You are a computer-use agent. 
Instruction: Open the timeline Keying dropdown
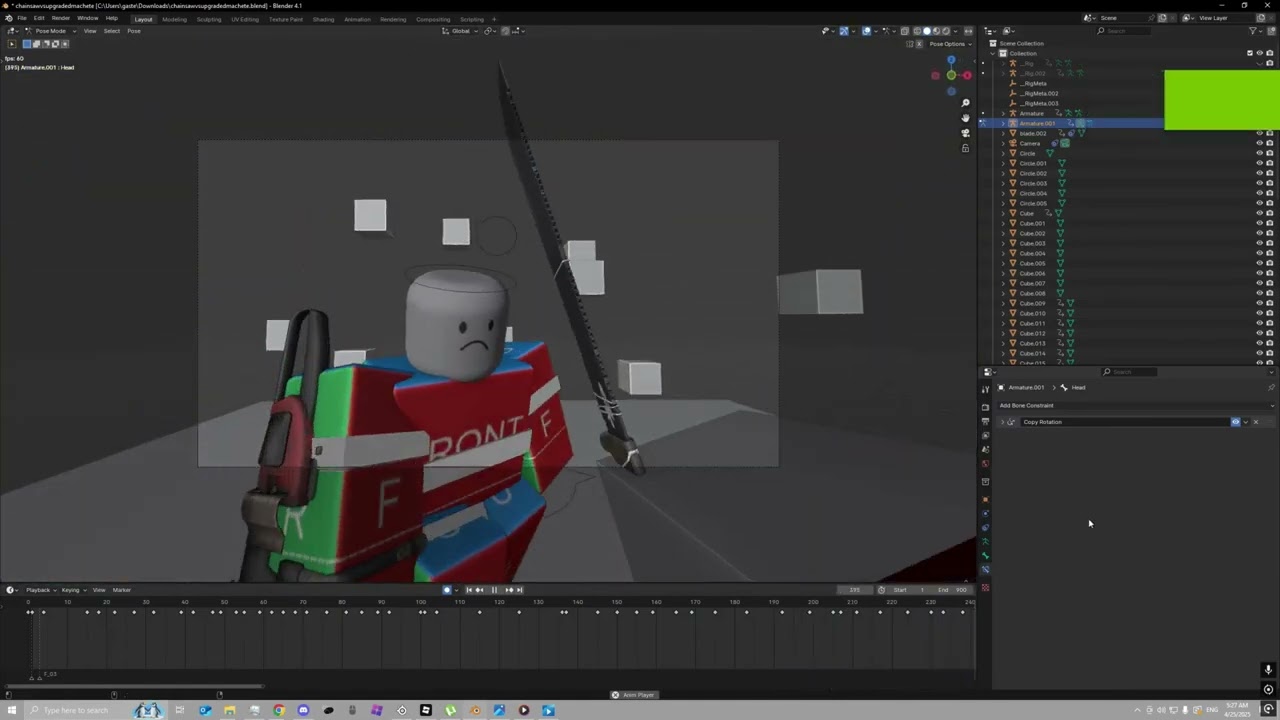pos(72,590)
